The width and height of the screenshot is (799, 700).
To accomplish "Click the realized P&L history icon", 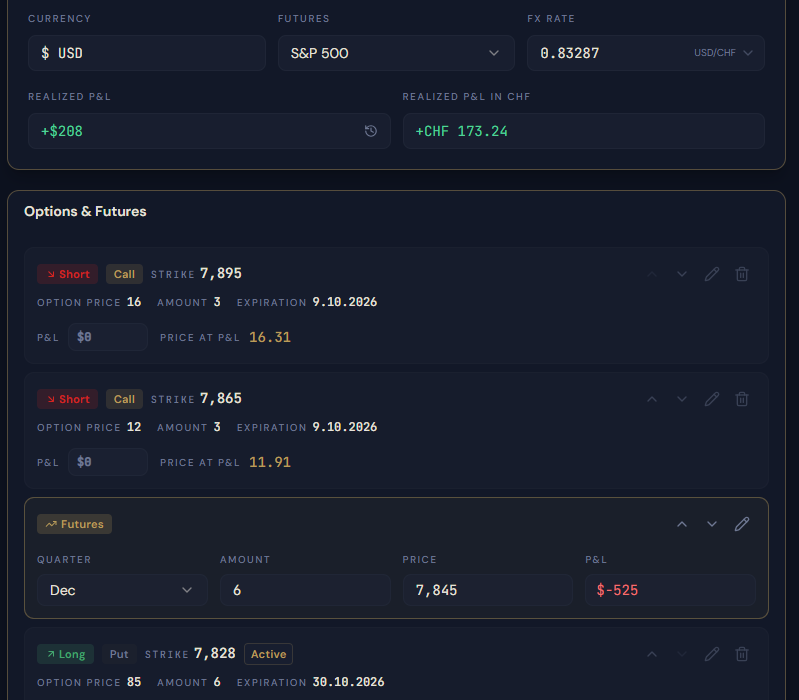I will click(x=371, y=131).
